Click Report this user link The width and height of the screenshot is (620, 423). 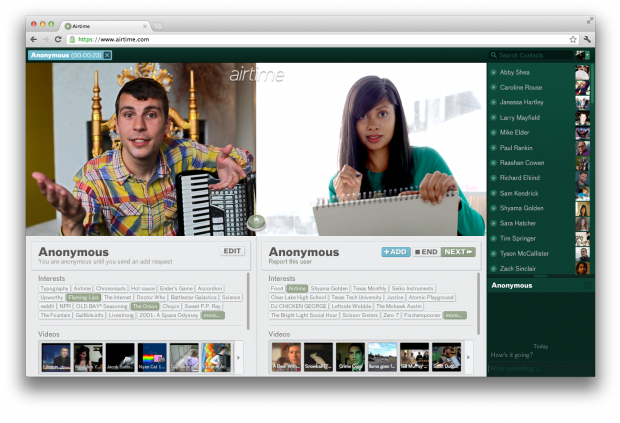(290, 262)
